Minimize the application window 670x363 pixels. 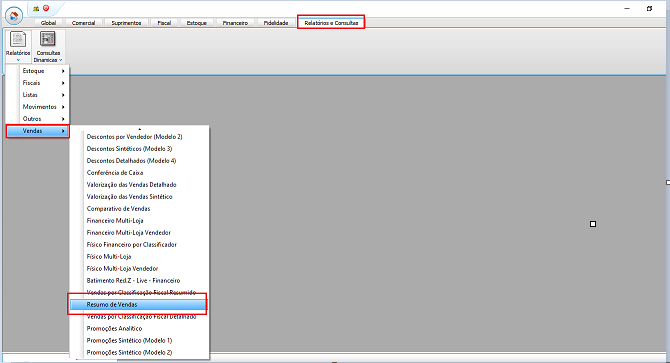coord(627,9)
